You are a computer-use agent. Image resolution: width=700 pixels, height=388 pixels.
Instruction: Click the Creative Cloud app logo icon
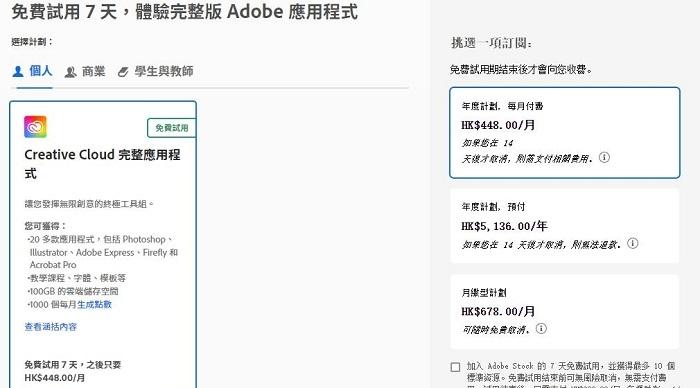click(35, 127)
